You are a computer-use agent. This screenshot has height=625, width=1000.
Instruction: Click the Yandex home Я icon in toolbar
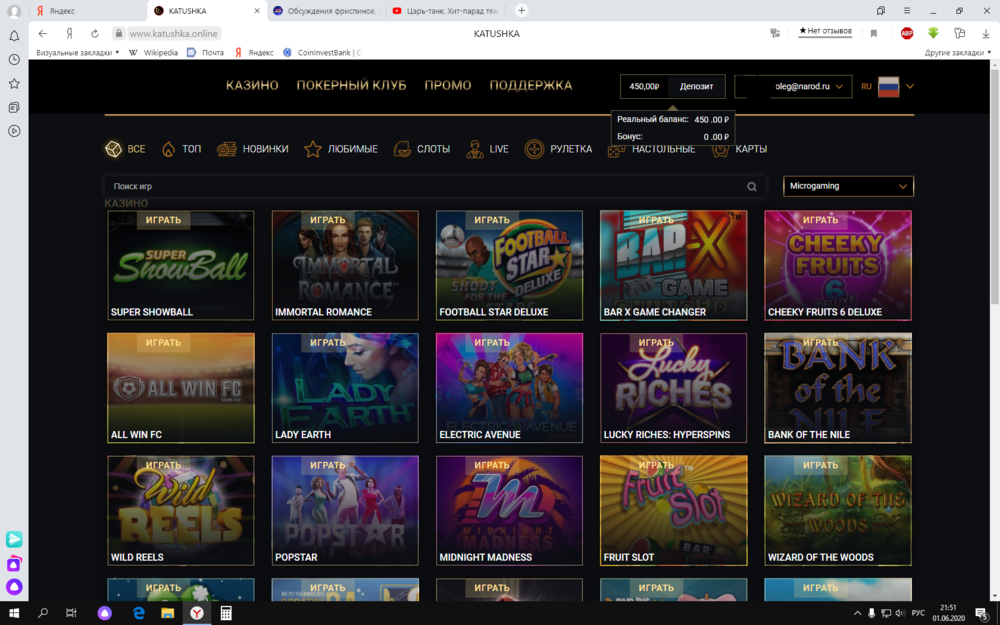click(69, 33)
